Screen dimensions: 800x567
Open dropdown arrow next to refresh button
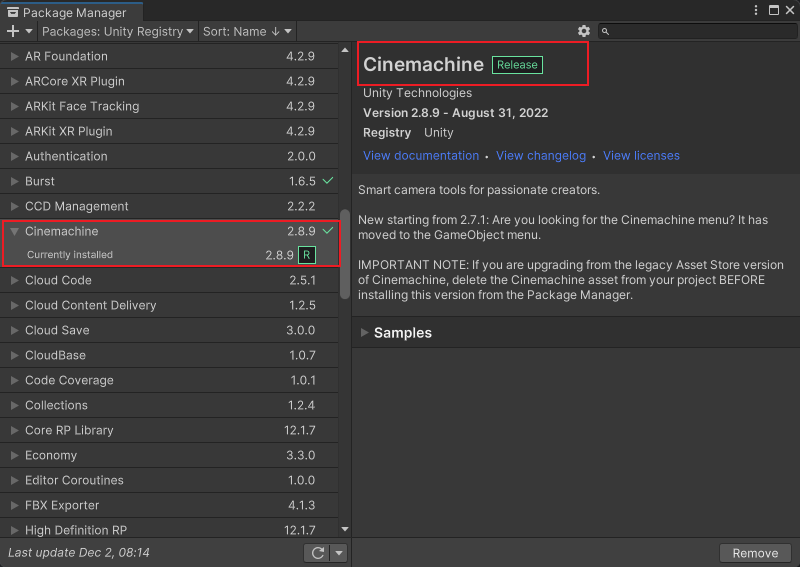(339, 553)
